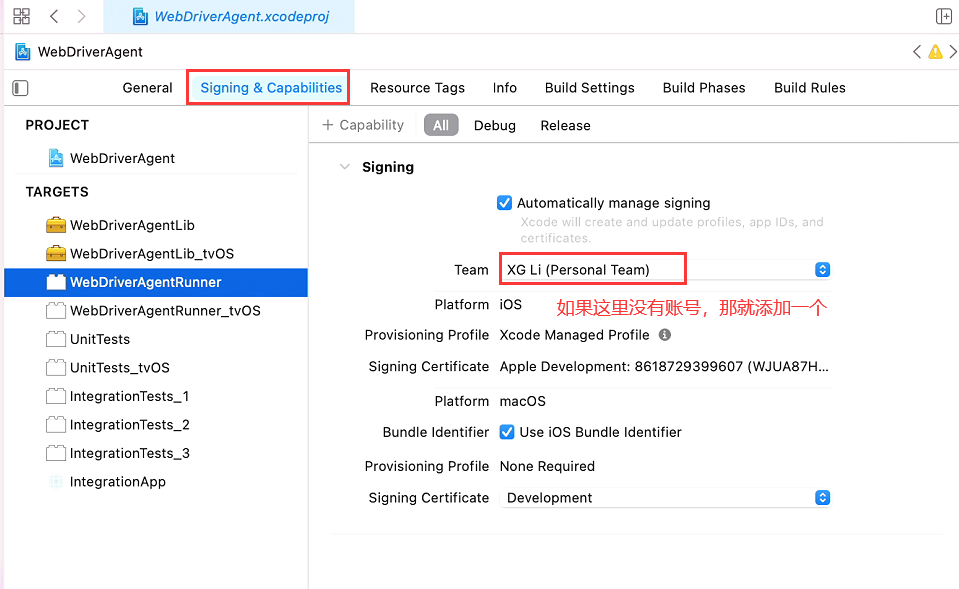Select the UnitTests_tvOS target

tap(156, 367)
